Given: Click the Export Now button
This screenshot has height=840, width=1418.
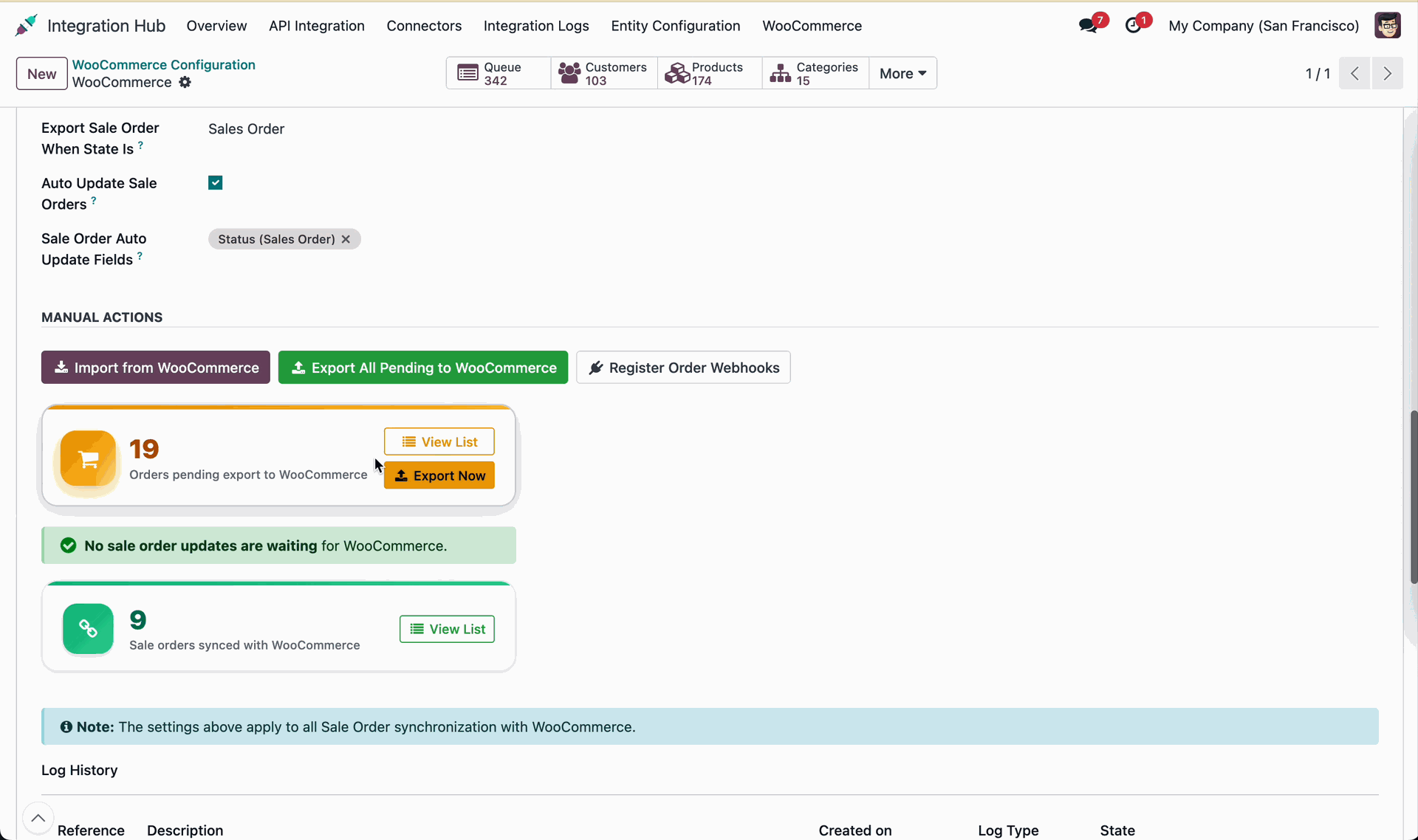Looking at the screenshot, I should click(x=439, y=475).
